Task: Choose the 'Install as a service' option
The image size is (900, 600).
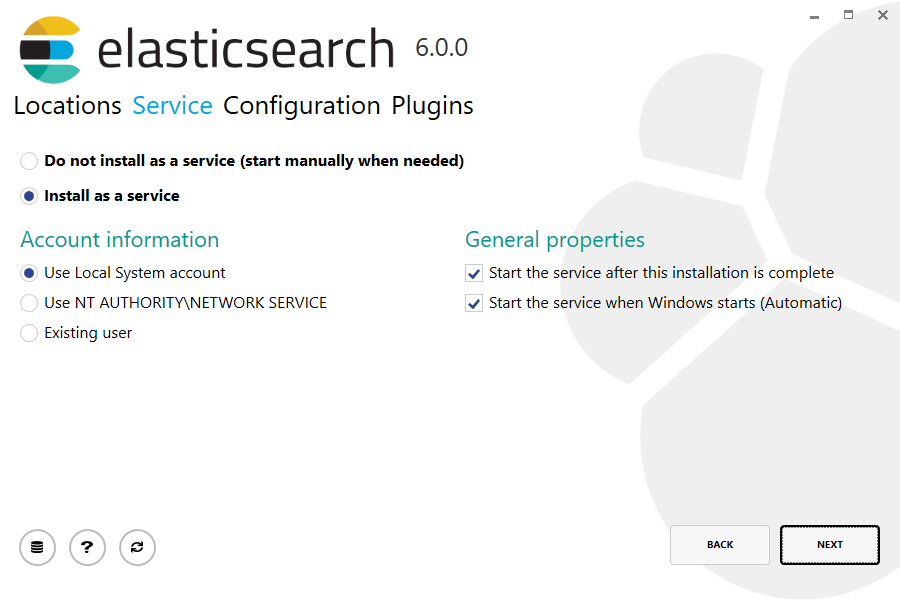Action: [29, 196]
